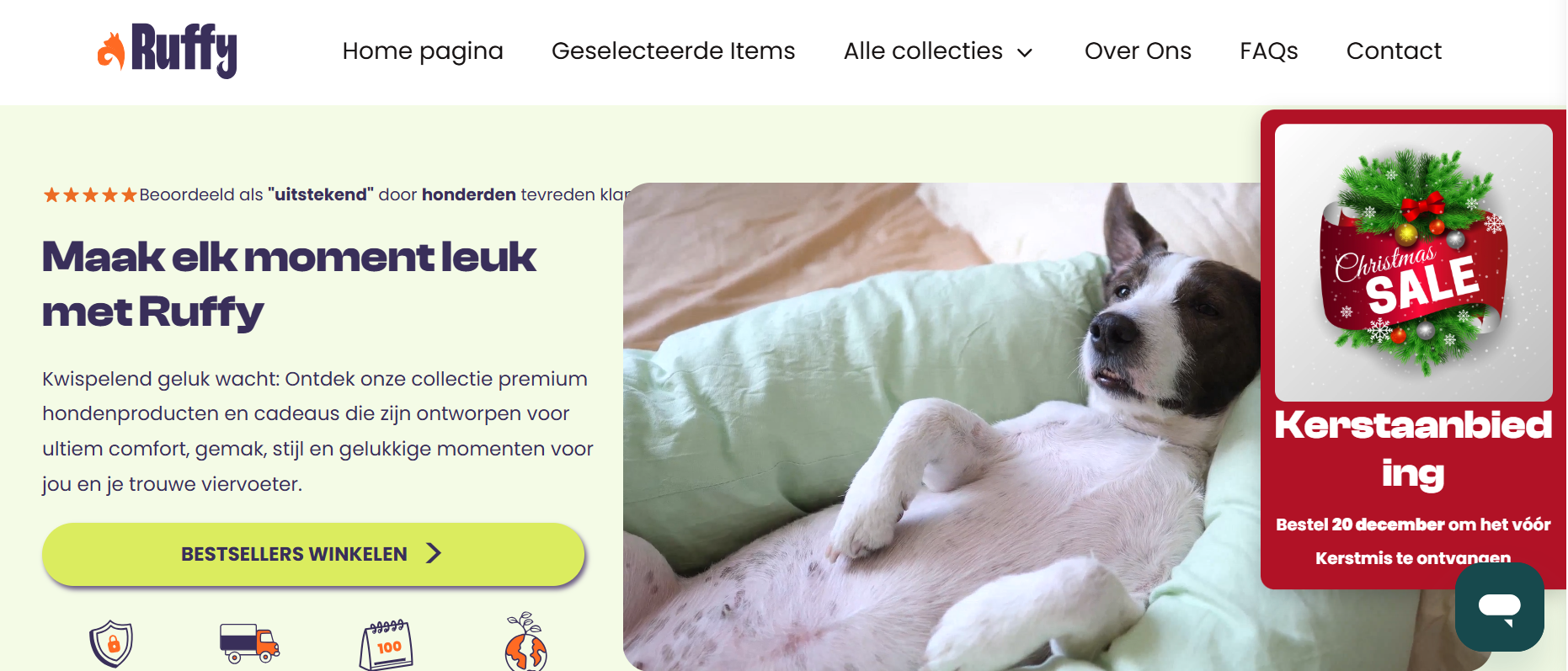Click arrow icon in Bestsellers button
Viewport: 1568px width, 671px height.
pos(434,553)
